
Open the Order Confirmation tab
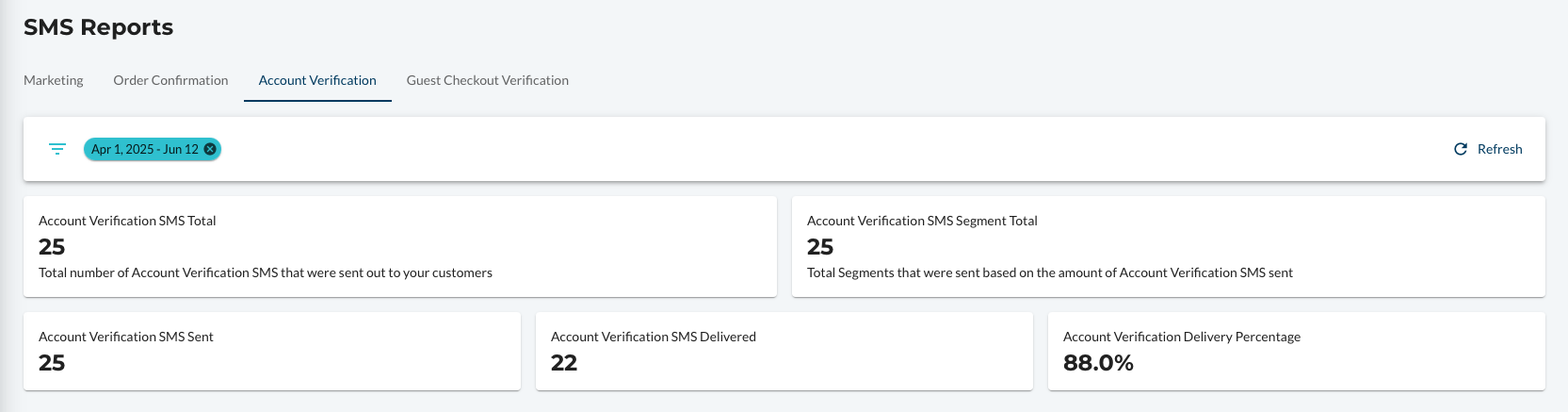(170, 80)
